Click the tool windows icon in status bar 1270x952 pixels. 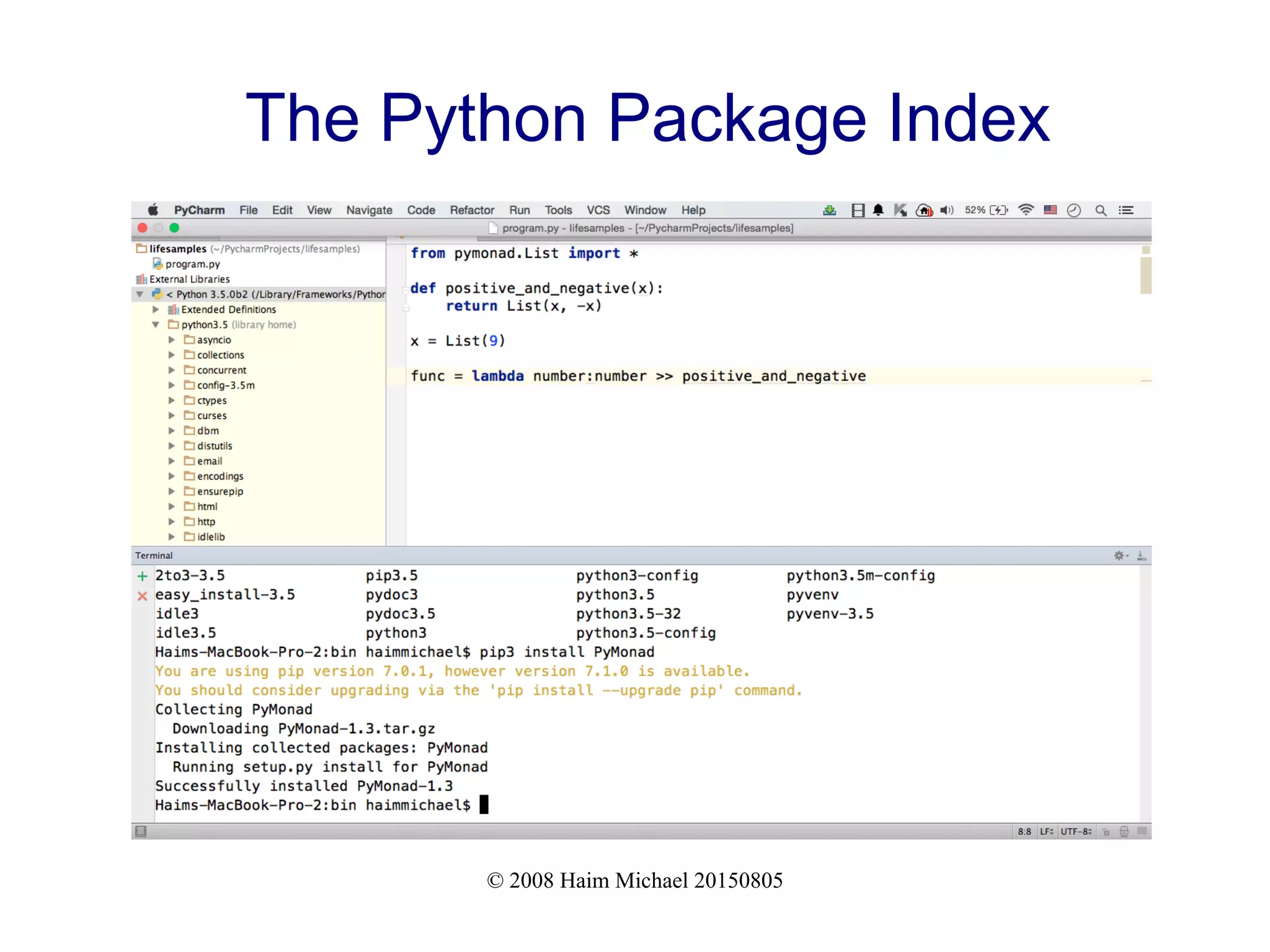tap(141, 831)
